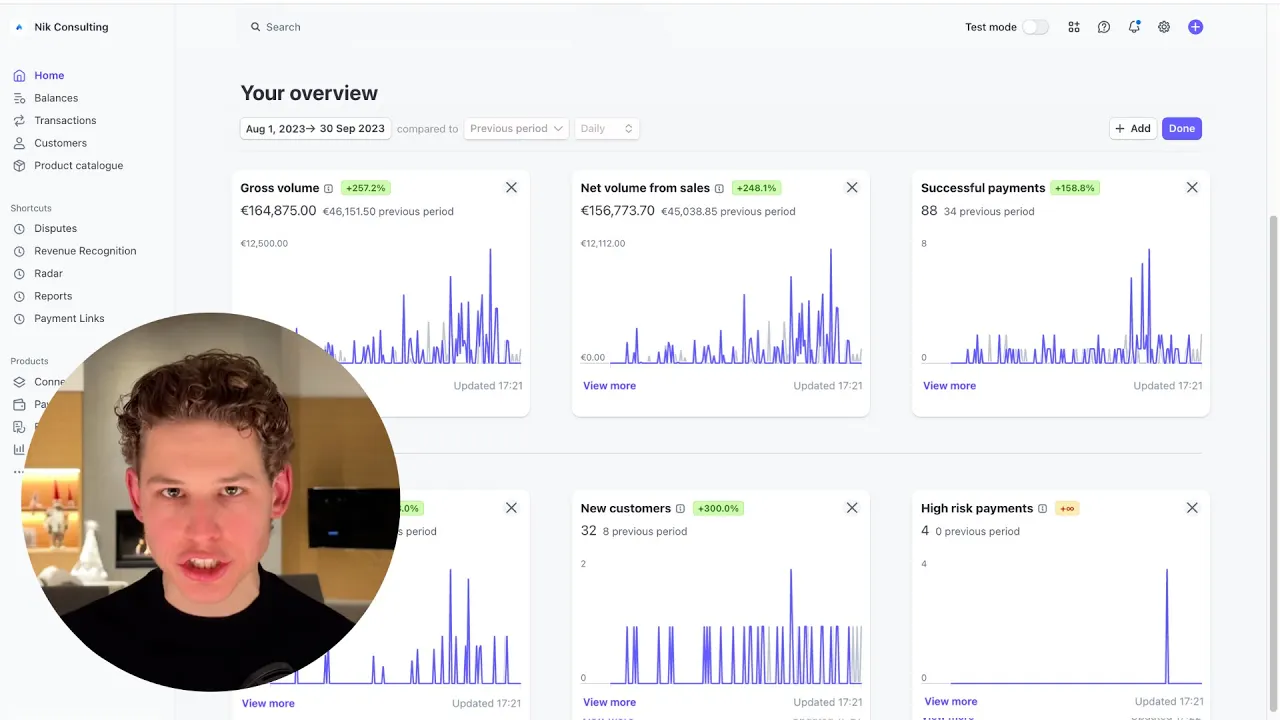Expand the Previous period dropdown

pyautogui.click(x=516, y=128)
